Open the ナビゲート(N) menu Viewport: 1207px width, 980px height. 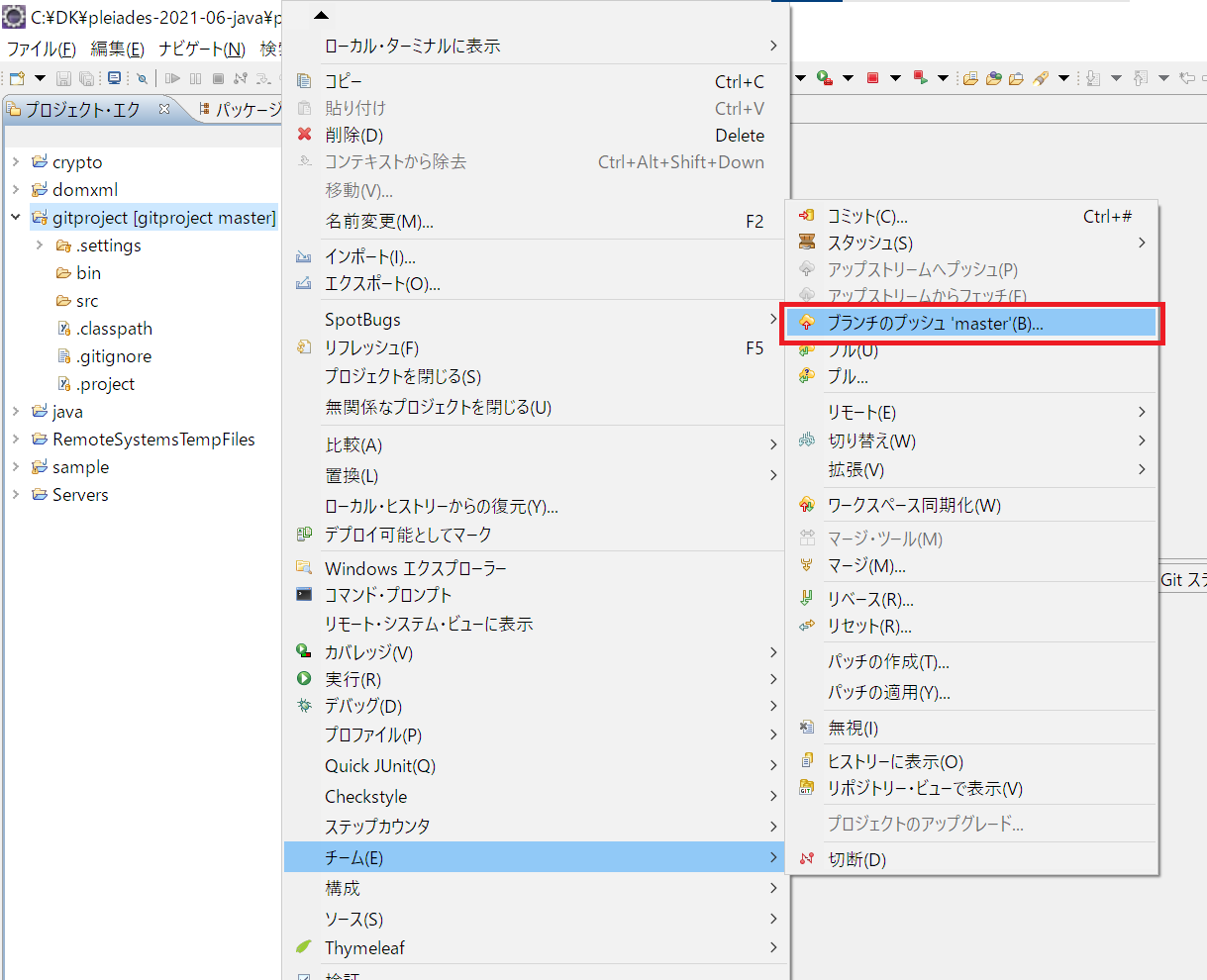click(202, 49)
